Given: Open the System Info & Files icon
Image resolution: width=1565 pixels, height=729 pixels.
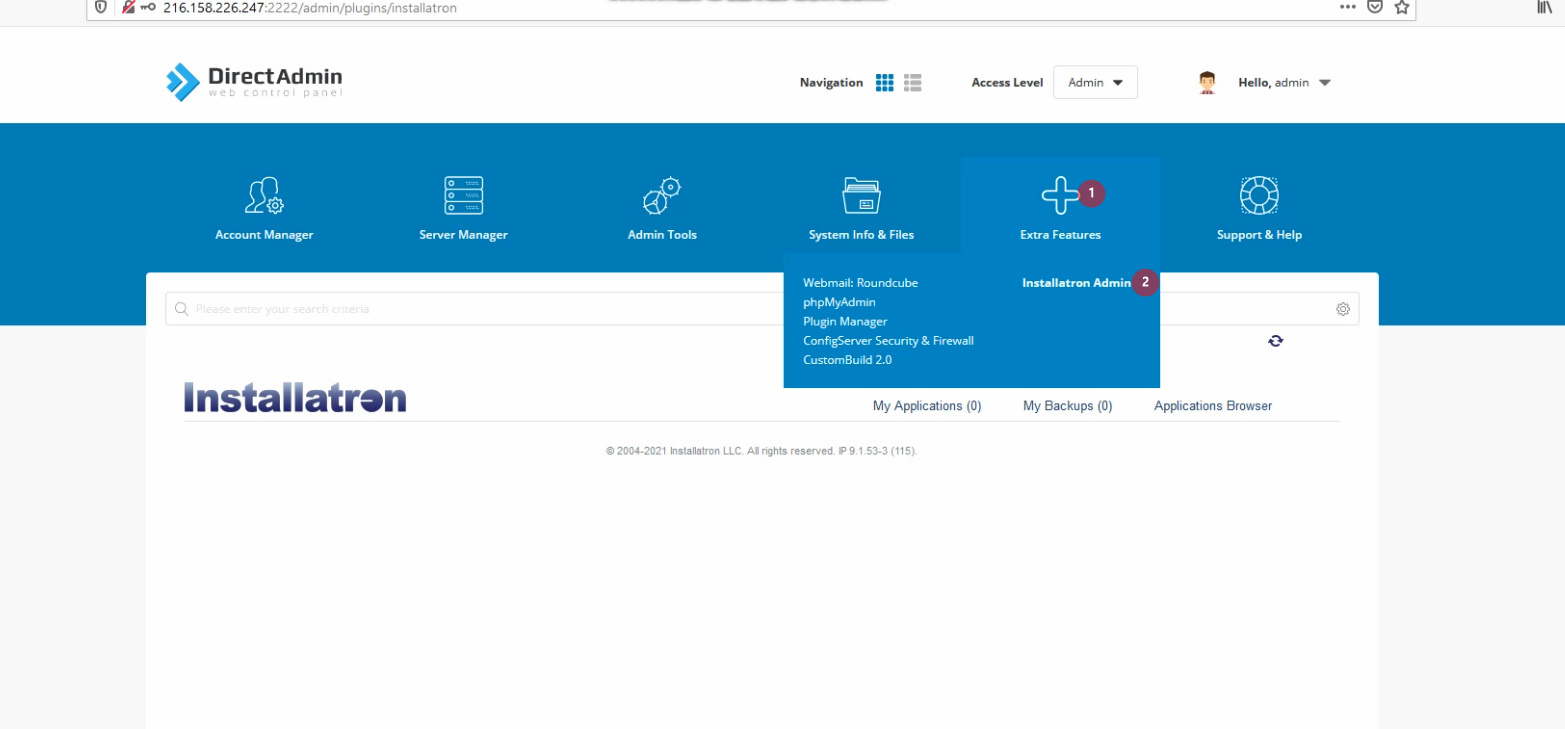Looking at the screenshot, I should tap(861, 195).
